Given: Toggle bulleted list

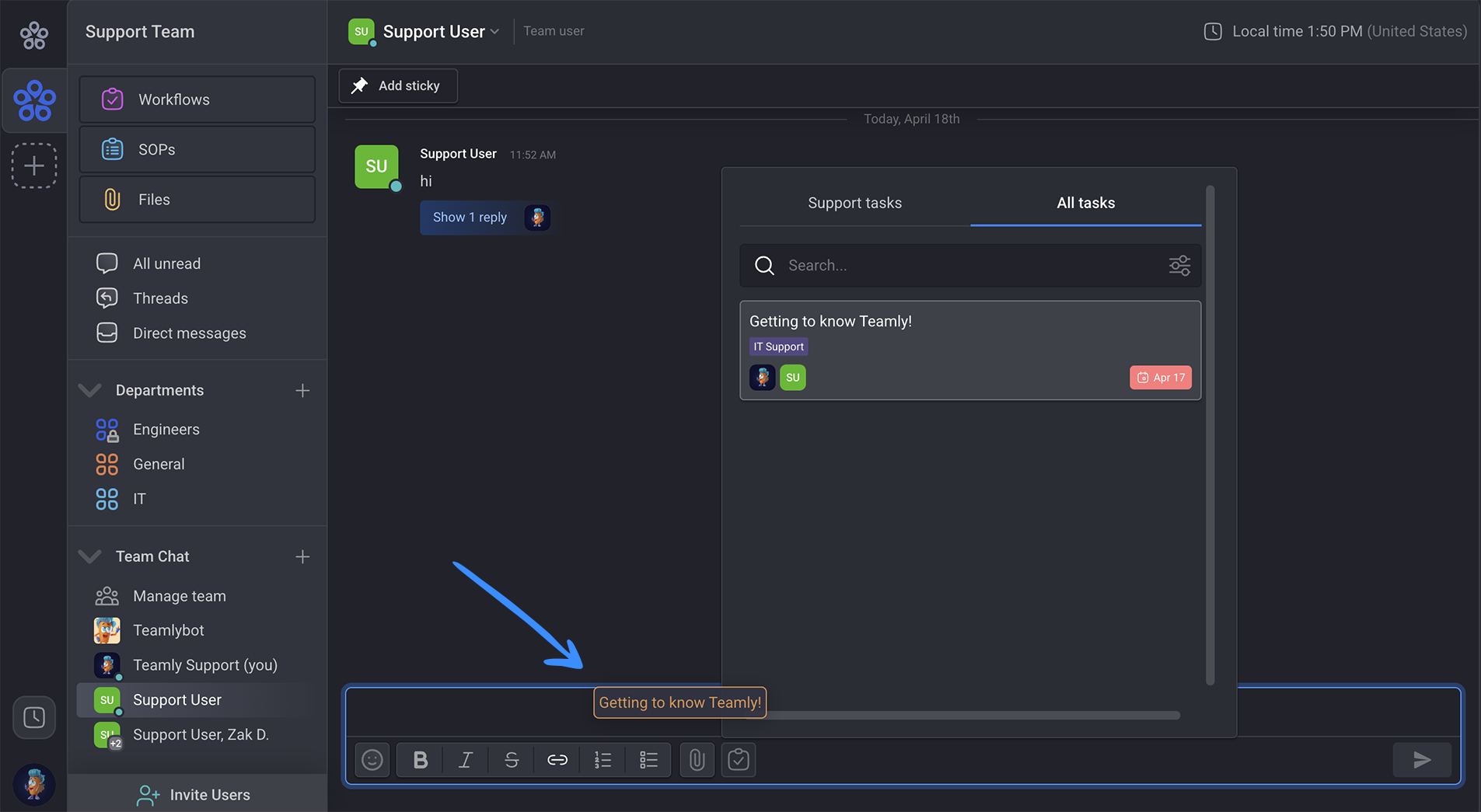Looking at the screenshot, I should (x=648, y=760).
